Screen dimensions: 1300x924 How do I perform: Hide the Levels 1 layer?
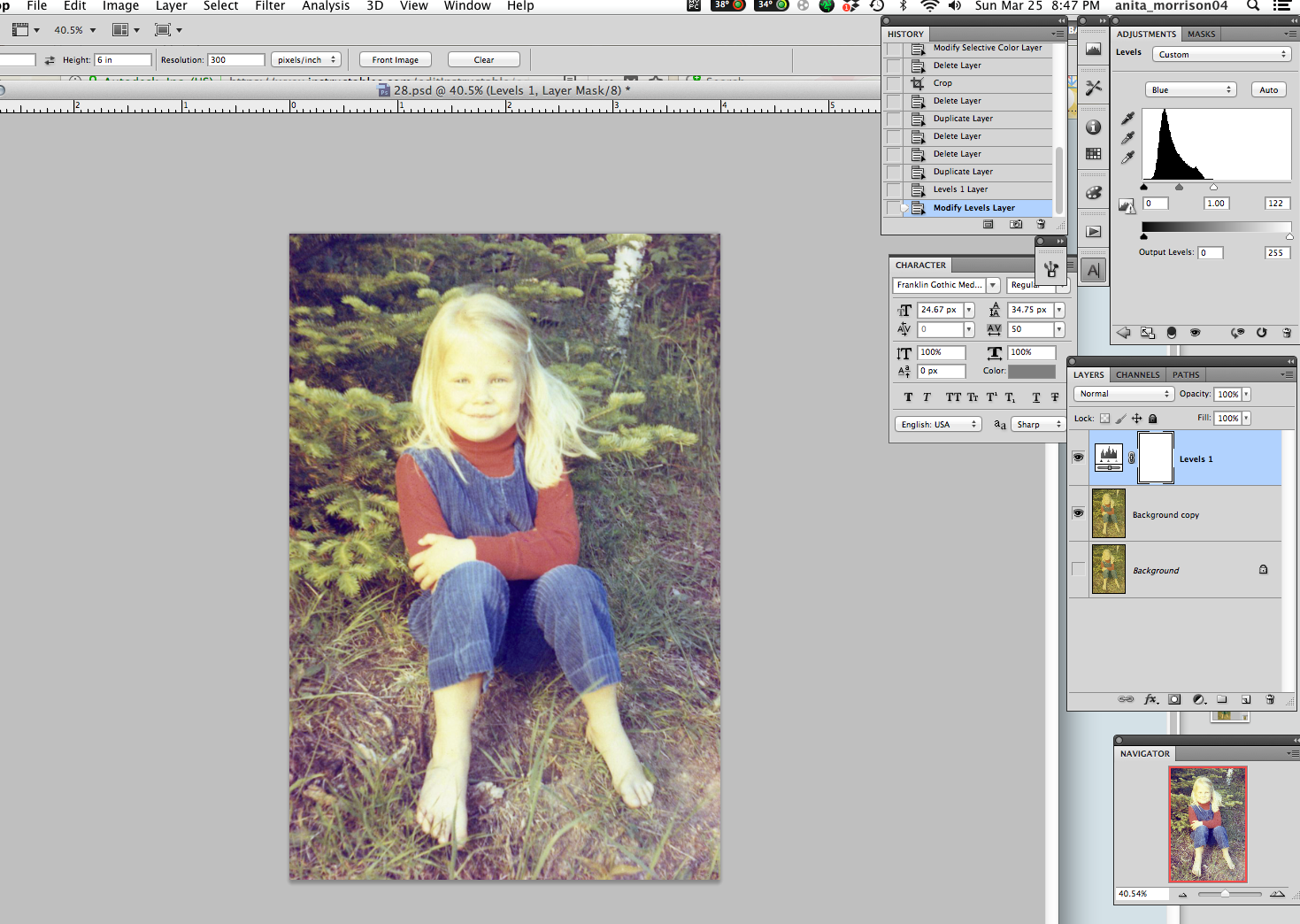(1078, 458)
